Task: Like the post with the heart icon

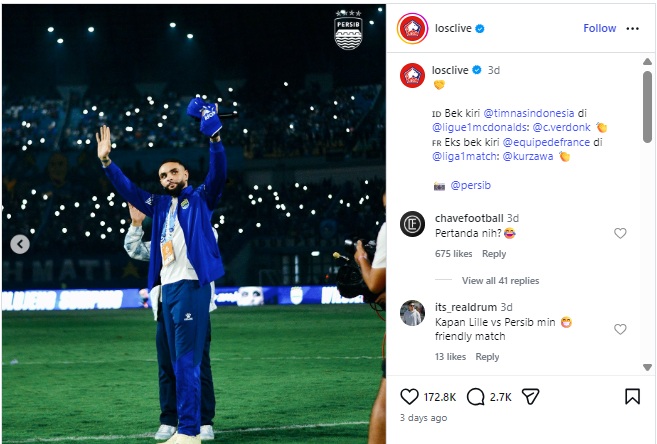Action: (x=409, y=397)
